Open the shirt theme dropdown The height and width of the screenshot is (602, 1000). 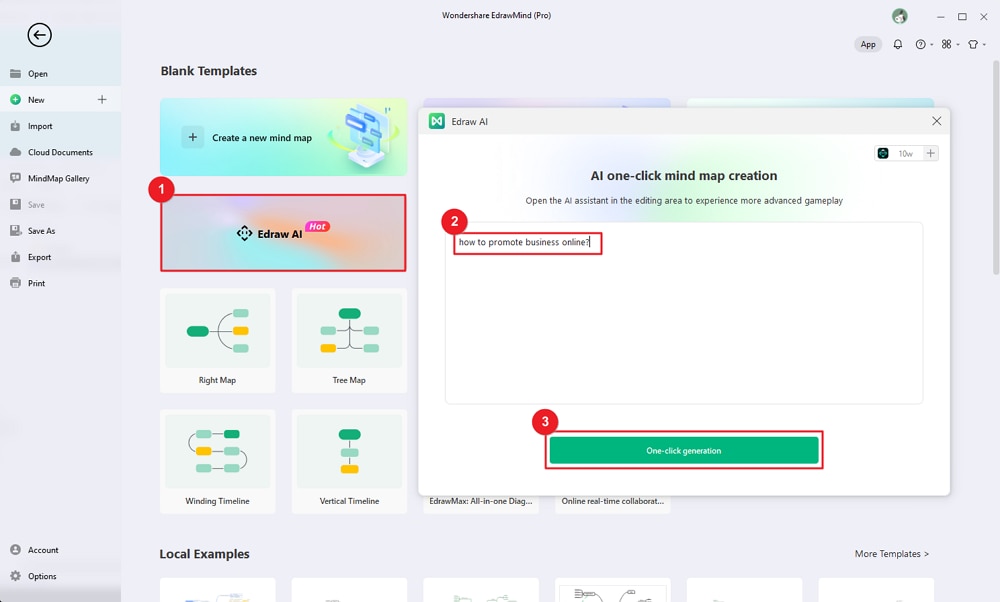976,45
